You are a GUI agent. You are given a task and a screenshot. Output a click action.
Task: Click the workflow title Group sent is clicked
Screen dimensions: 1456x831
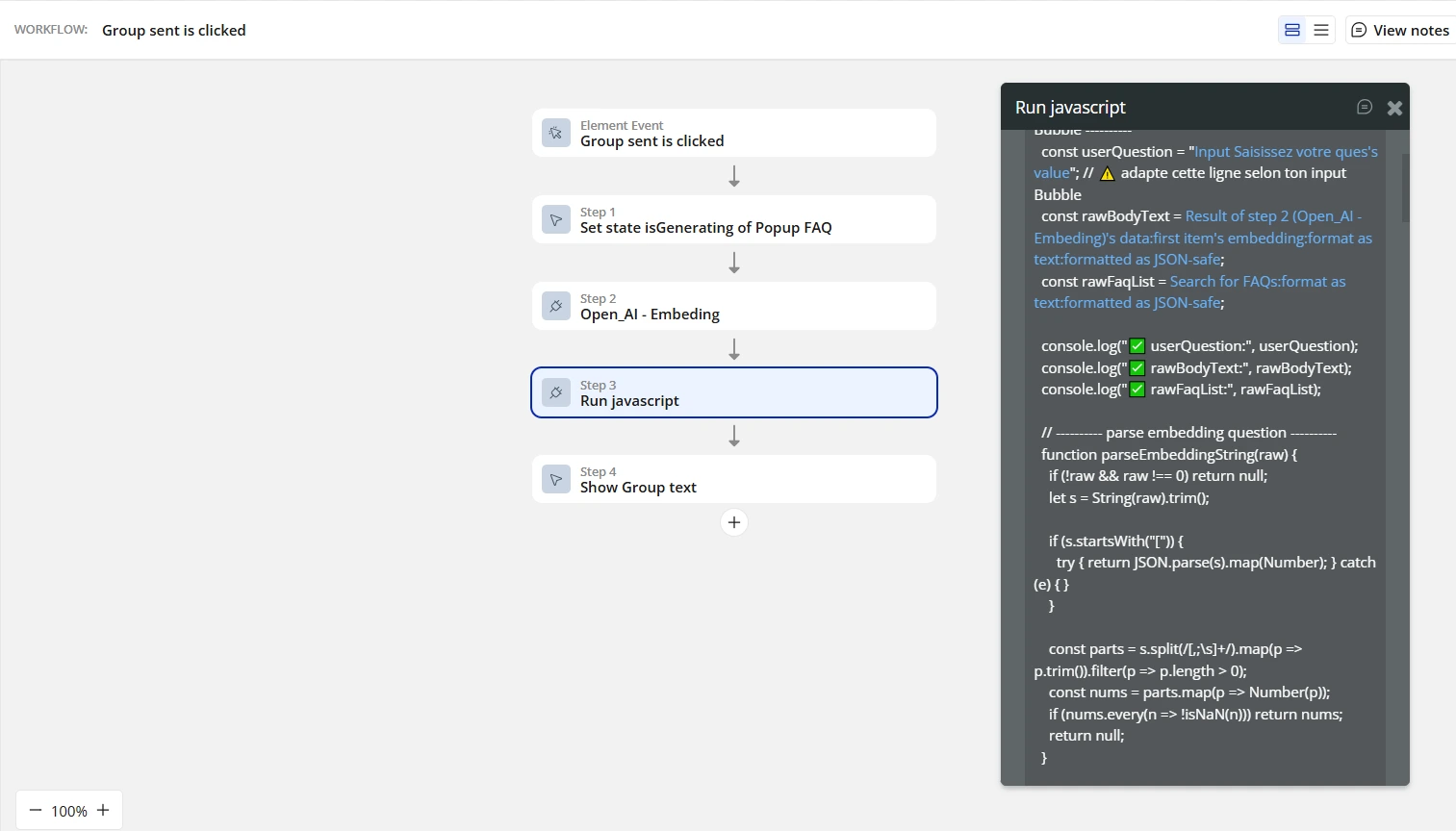174,30
